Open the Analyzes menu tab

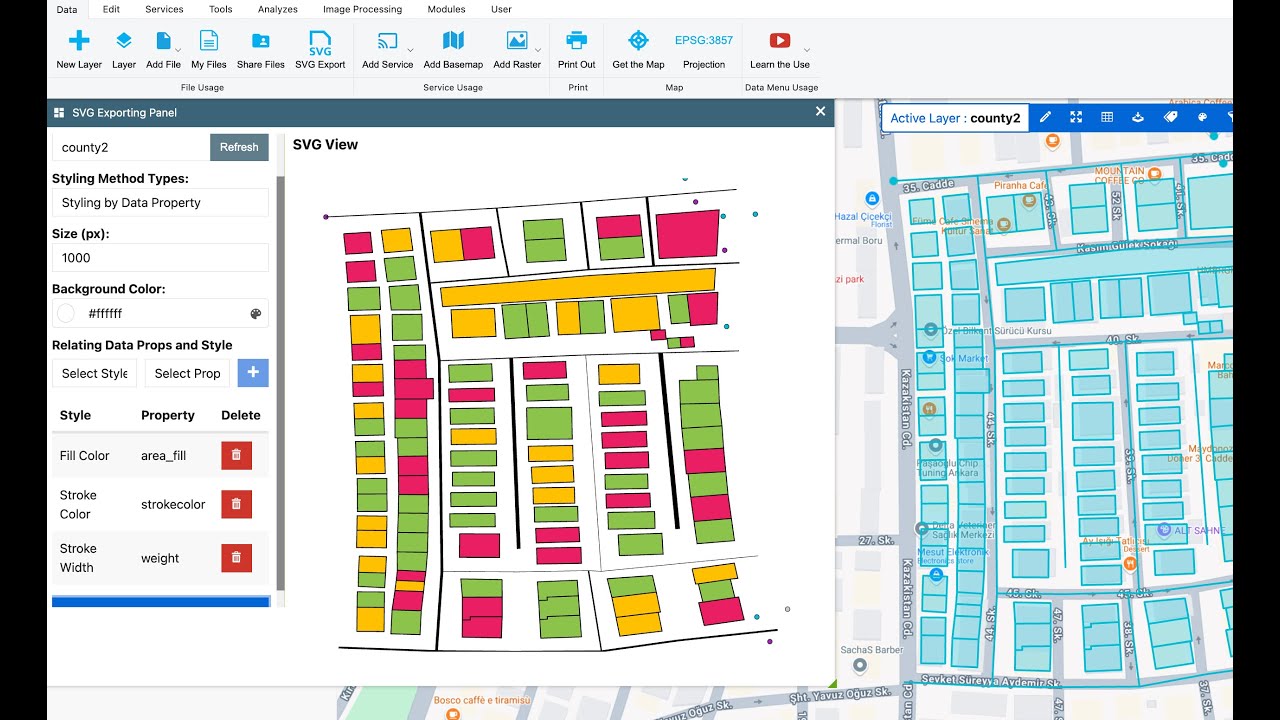click(278, 9)
